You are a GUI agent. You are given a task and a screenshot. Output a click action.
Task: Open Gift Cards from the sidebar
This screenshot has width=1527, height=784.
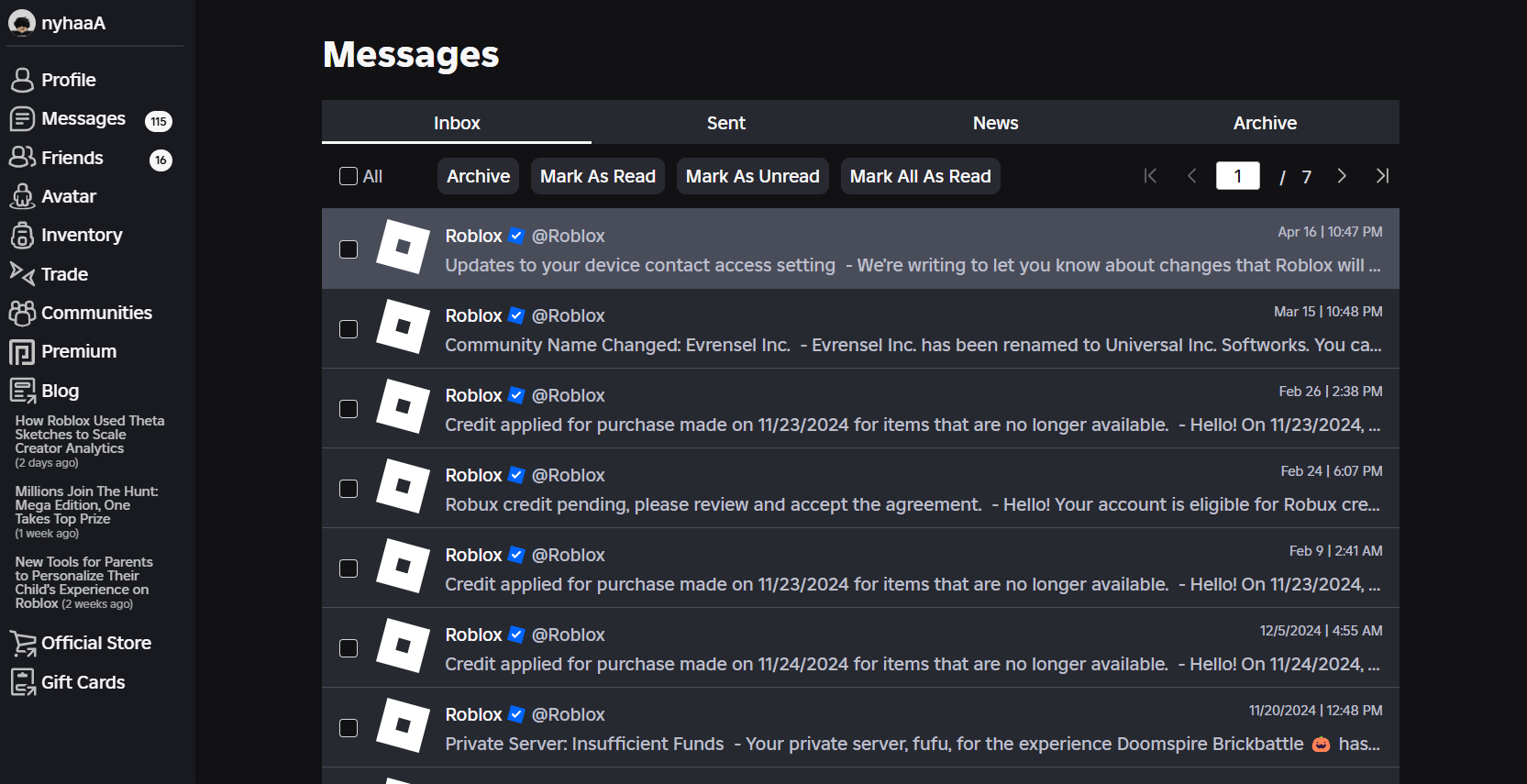(x=83, y=682)
